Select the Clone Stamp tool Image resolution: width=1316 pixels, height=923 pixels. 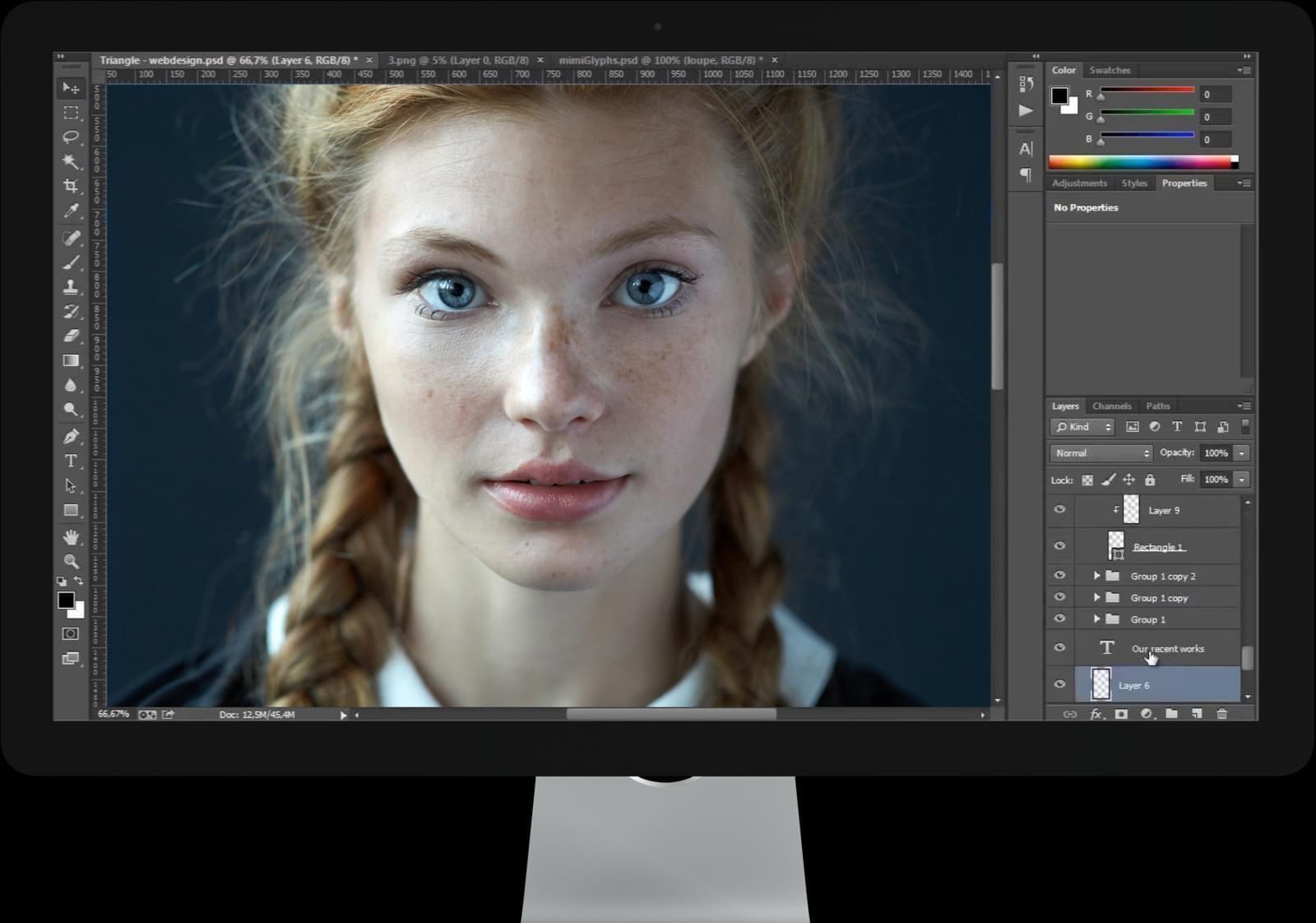point(71,287)
